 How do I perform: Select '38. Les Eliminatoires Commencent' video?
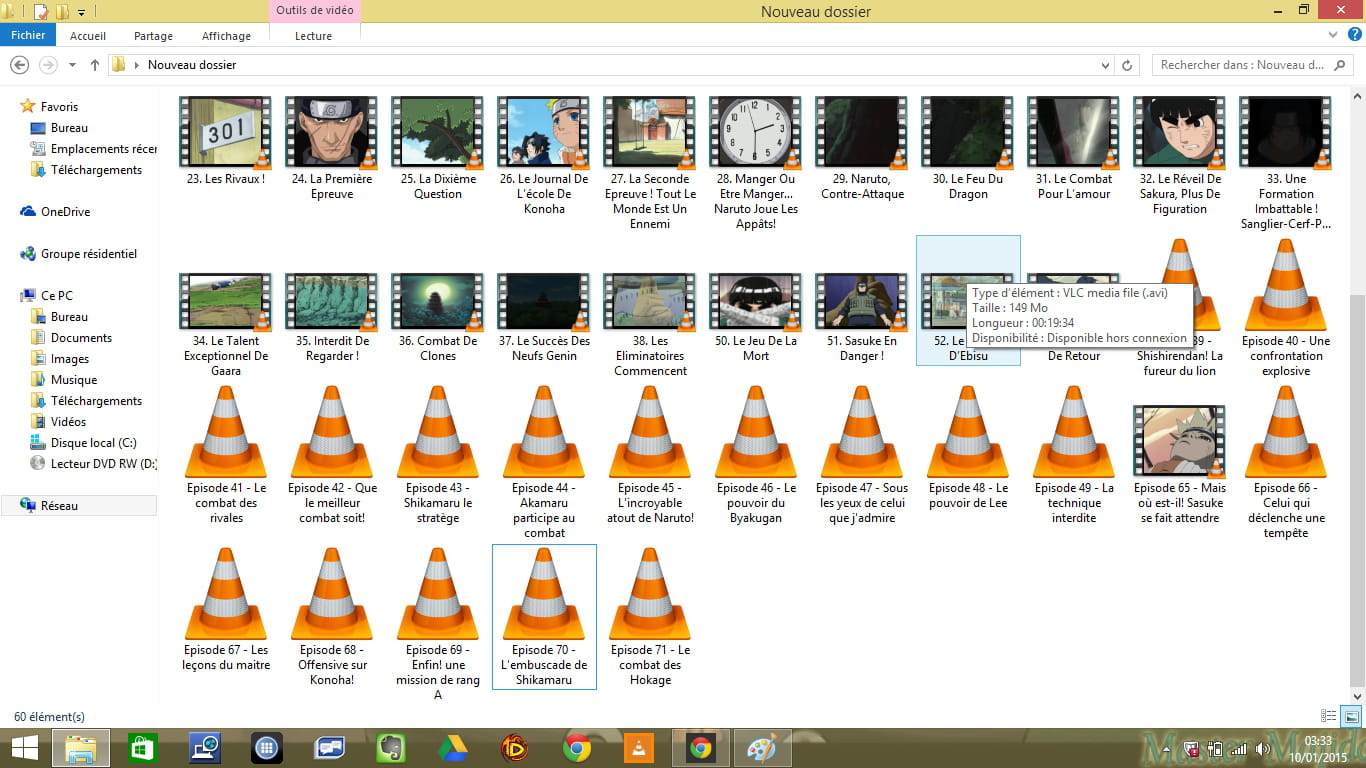coord(650,302)
